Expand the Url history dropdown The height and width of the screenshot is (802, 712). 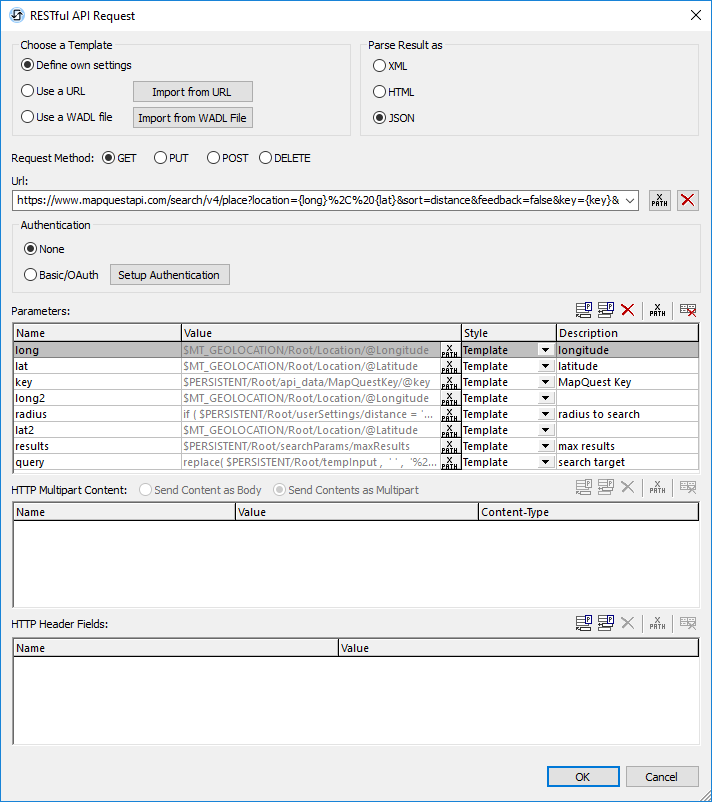click(x=629, y=200)
